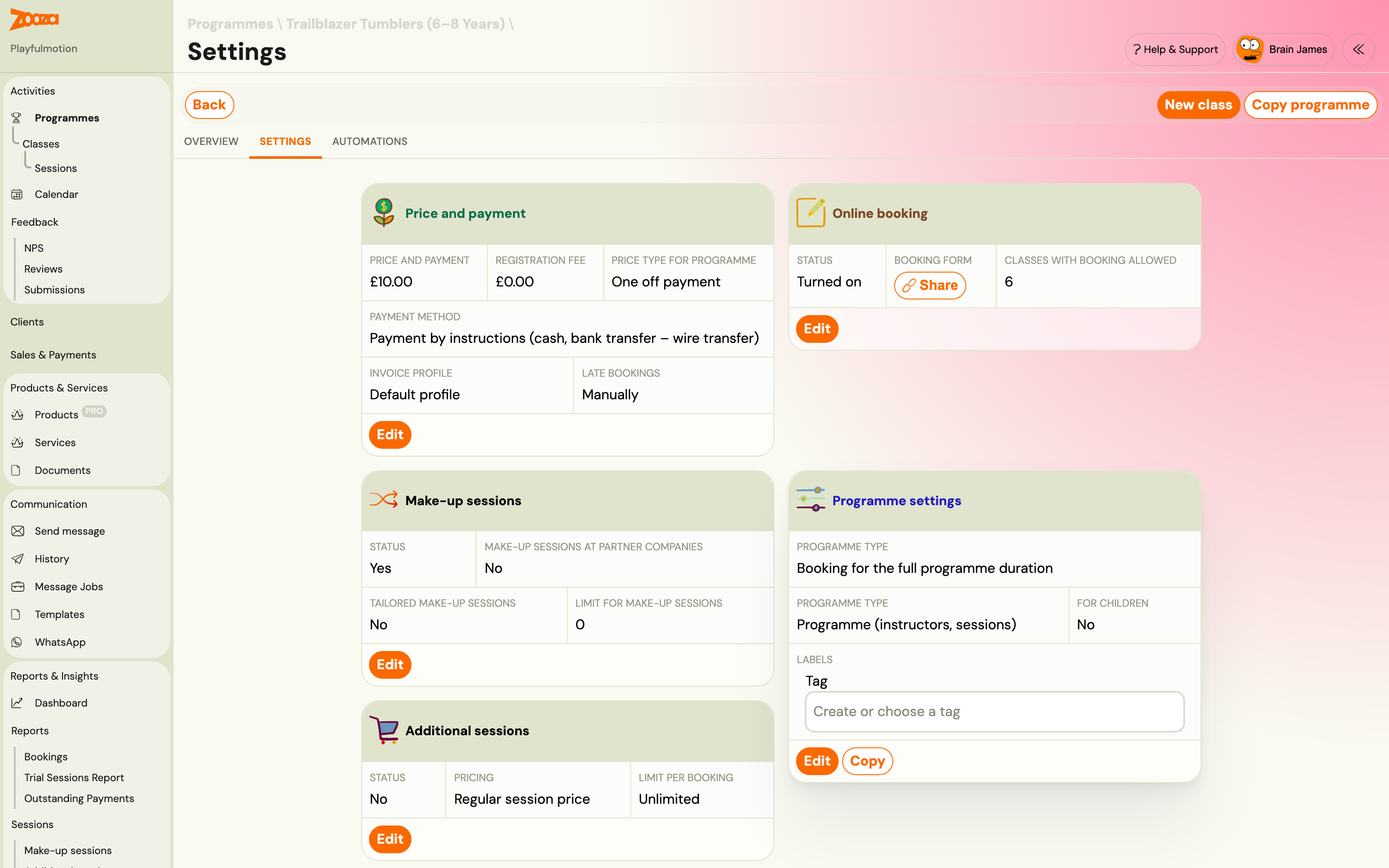
Task: Open NPS under Feedback
Action: [34, 248]
